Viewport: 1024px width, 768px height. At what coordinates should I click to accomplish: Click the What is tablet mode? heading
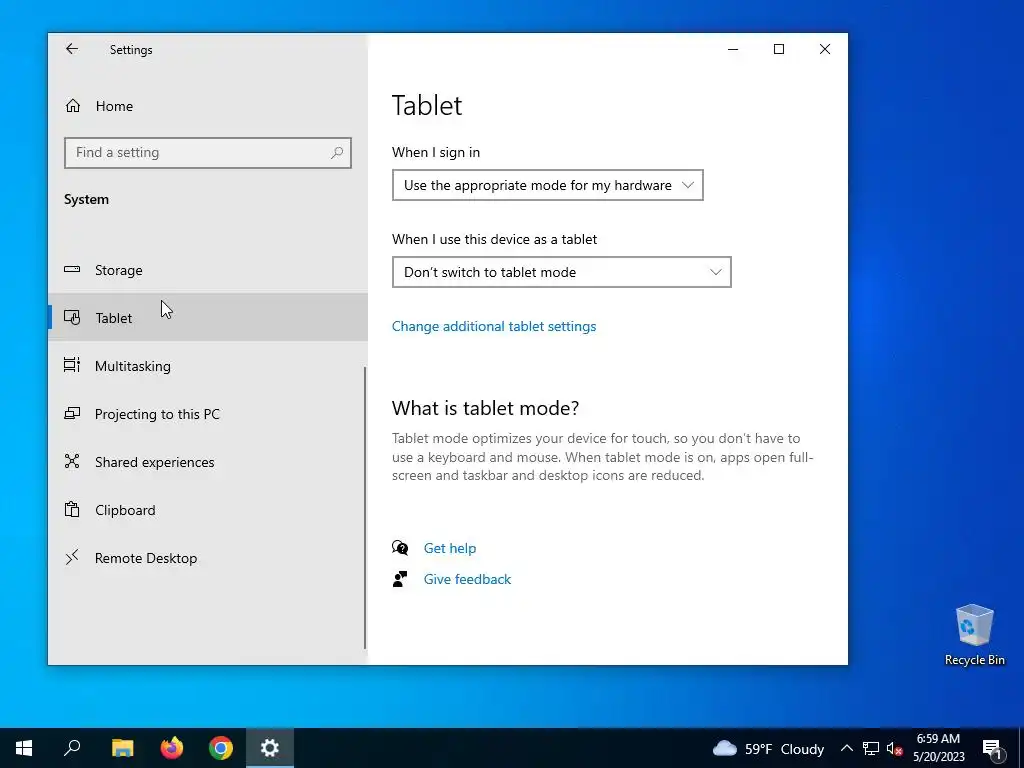(485, 408)
